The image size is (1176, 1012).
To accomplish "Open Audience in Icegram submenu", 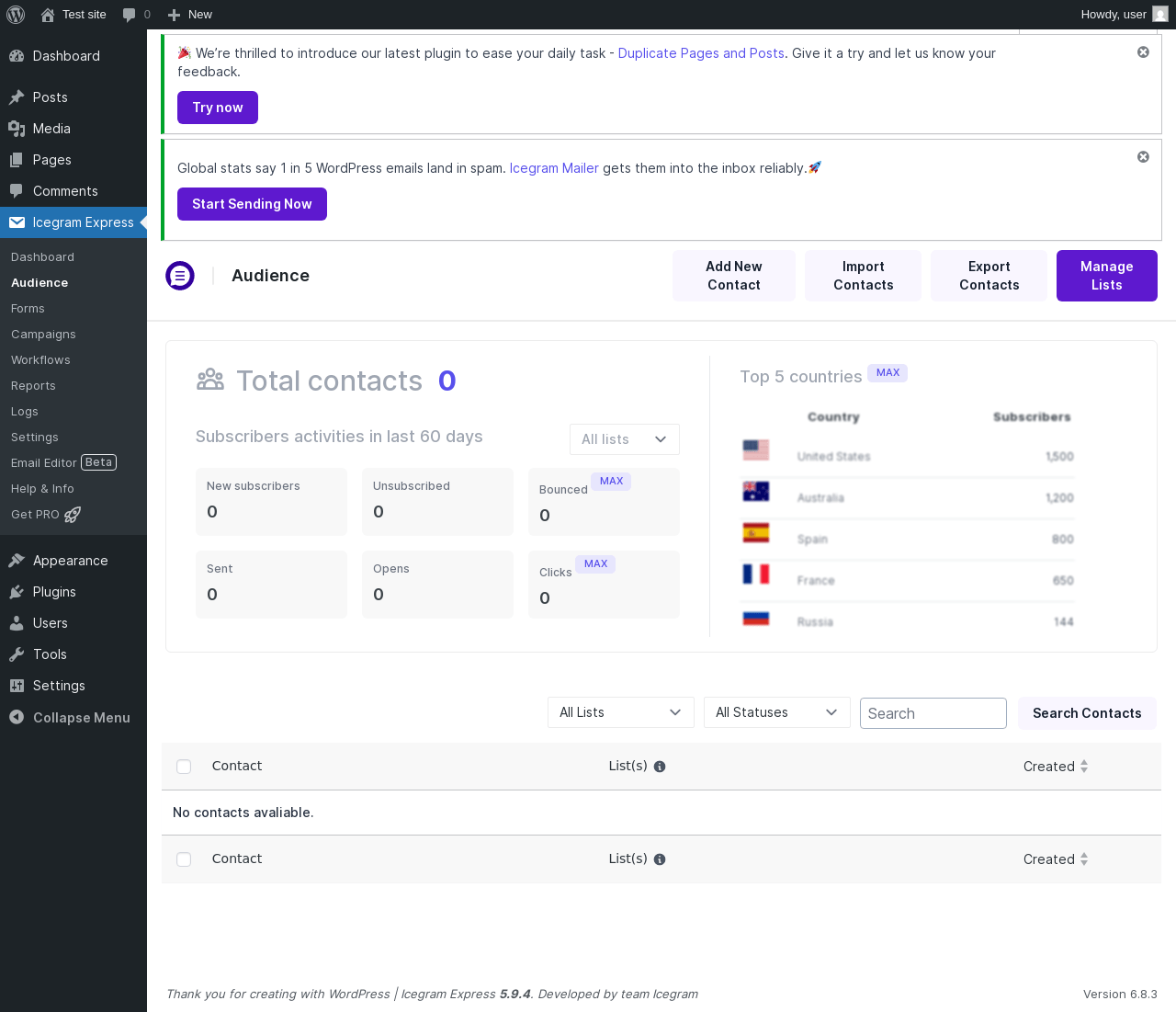I will click(x=40, y=283).
